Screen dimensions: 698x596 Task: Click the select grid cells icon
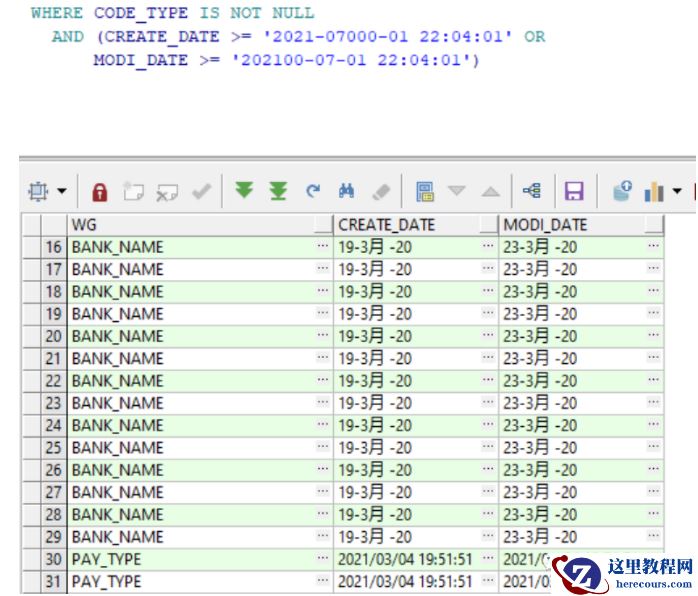(38, 191)
